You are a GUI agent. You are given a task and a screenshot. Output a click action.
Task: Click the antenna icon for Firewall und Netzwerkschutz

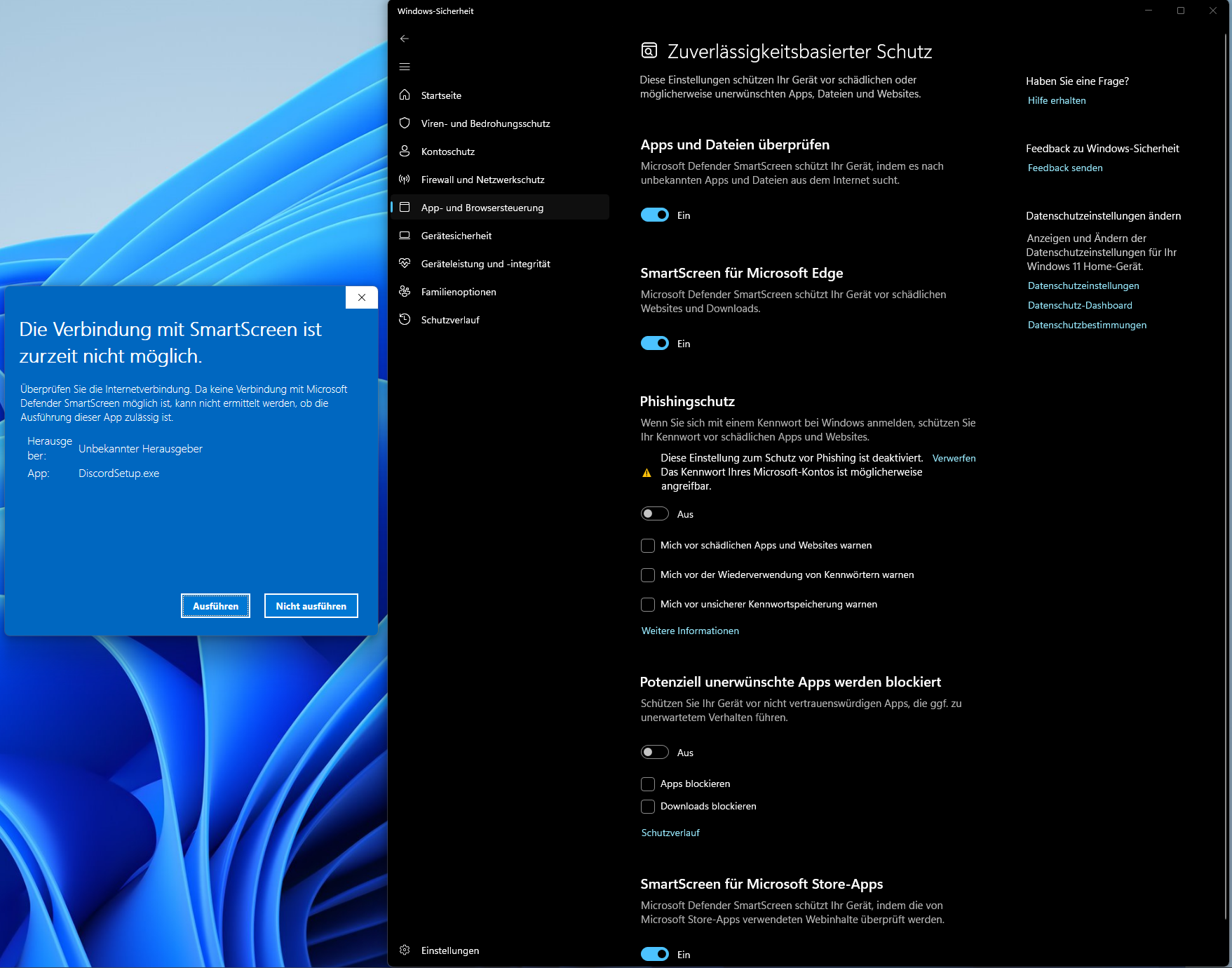click(405, 179)
